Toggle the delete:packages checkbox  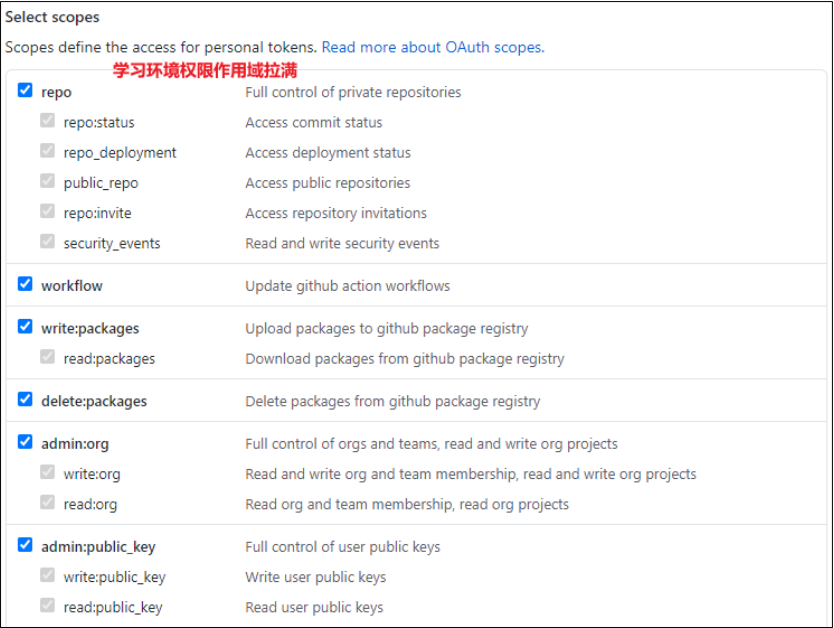[x=25, y=400]
